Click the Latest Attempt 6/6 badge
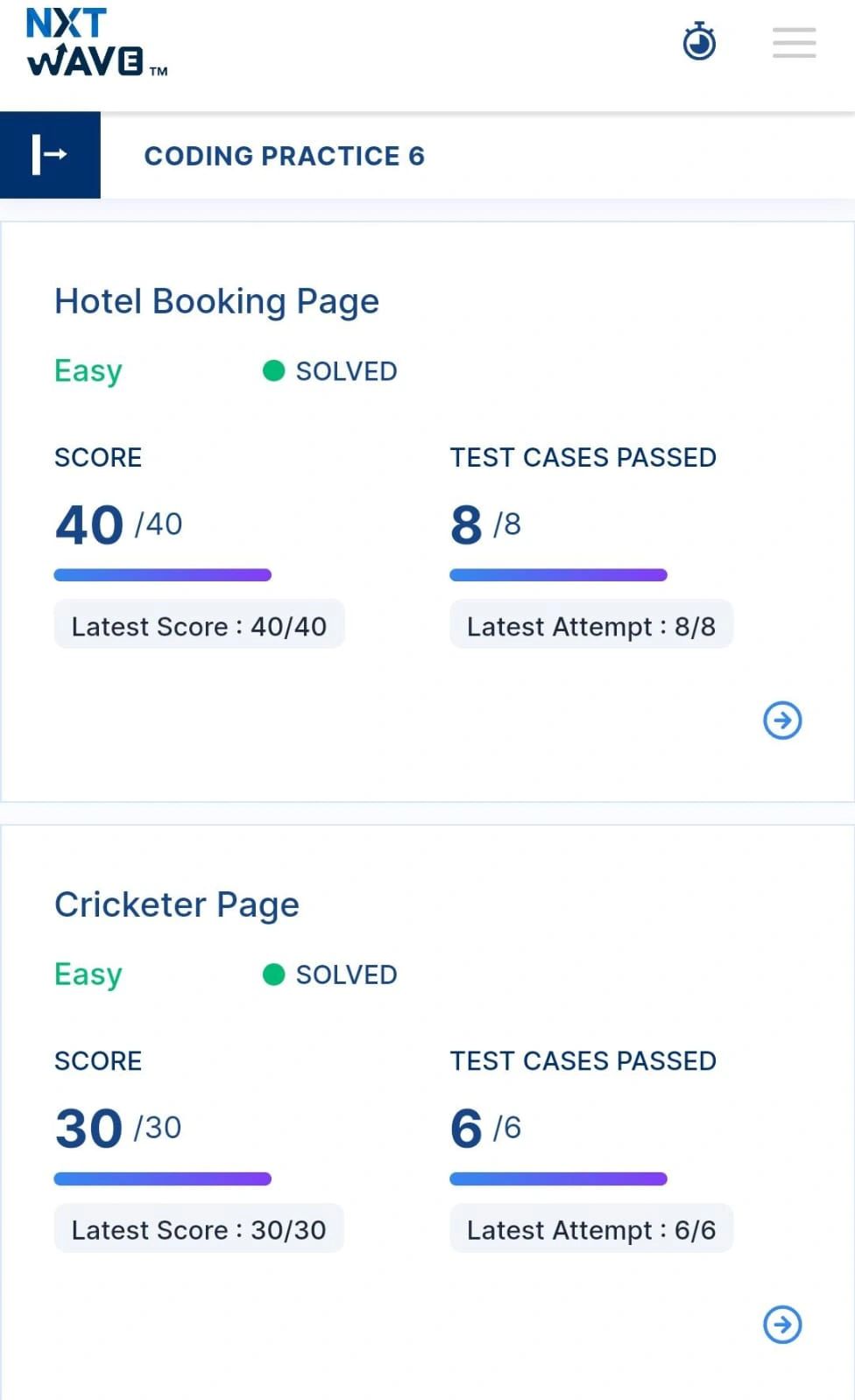This screenshot has height=1400, width=855. click(x=591, y=1228)
